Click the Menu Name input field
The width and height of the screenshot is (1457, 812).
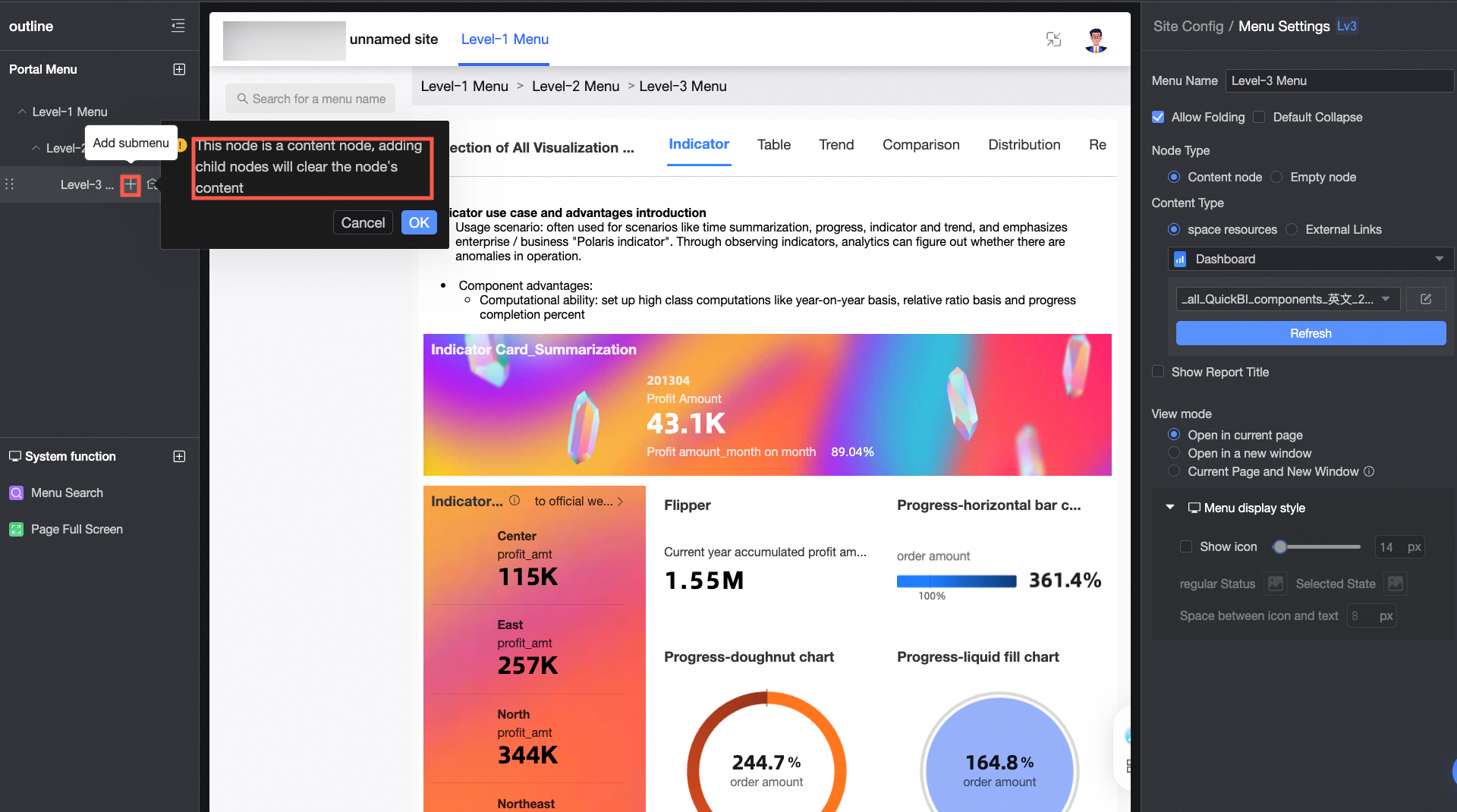1339,80
